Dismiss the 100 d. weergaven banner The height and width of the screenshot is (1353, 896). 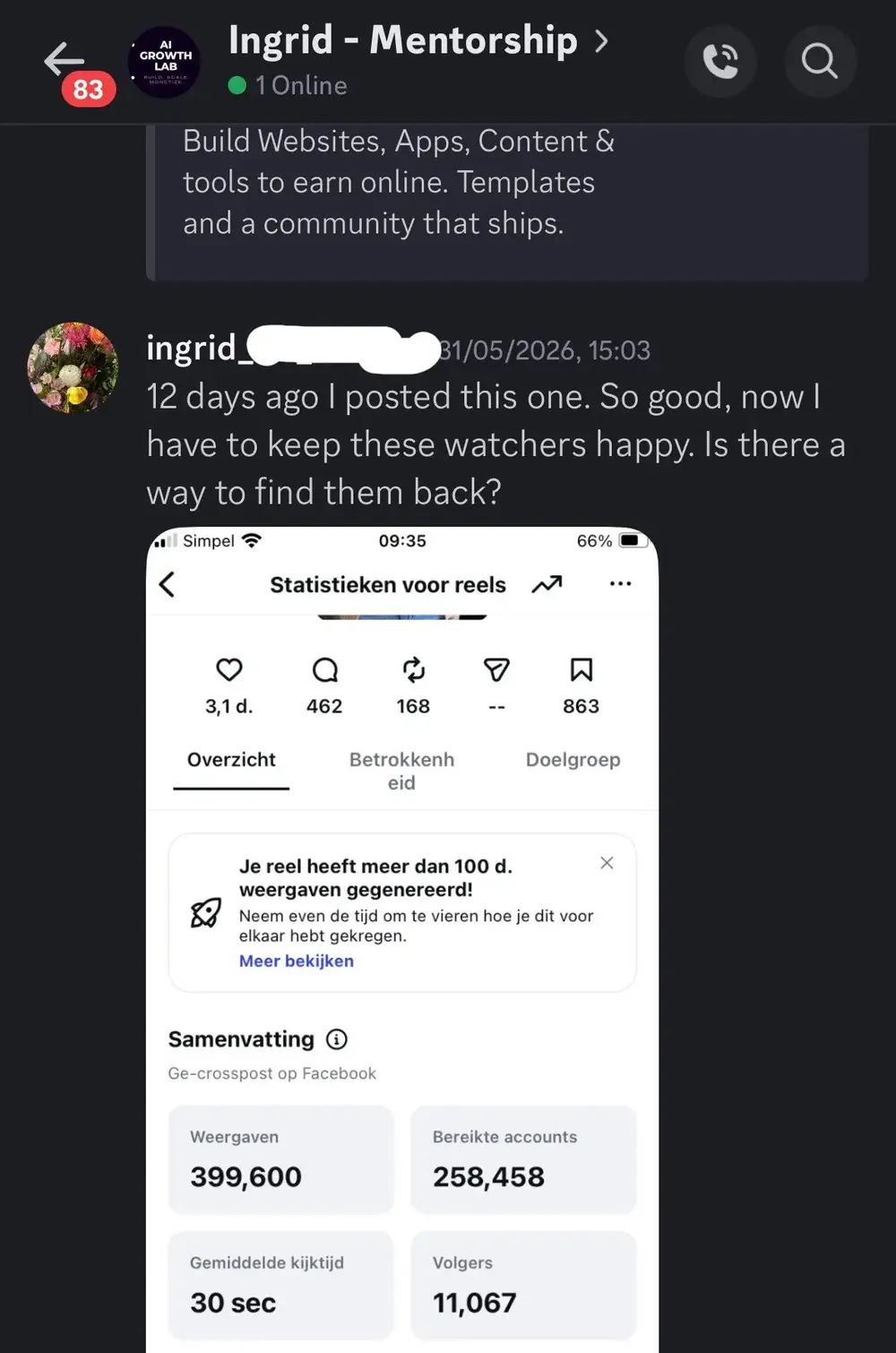click(x=607, y=863)
